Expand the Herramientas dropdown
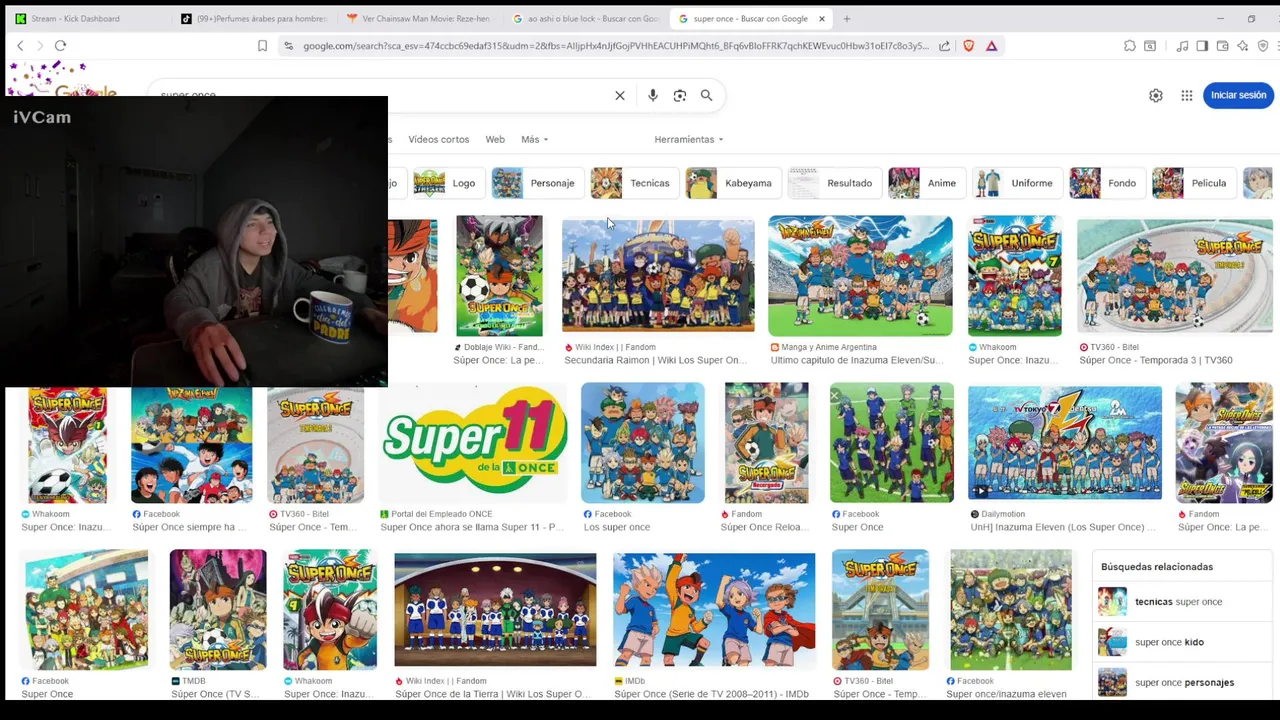Image resolution: width=1280 pixels, height=720 pixels. point(689,140)
